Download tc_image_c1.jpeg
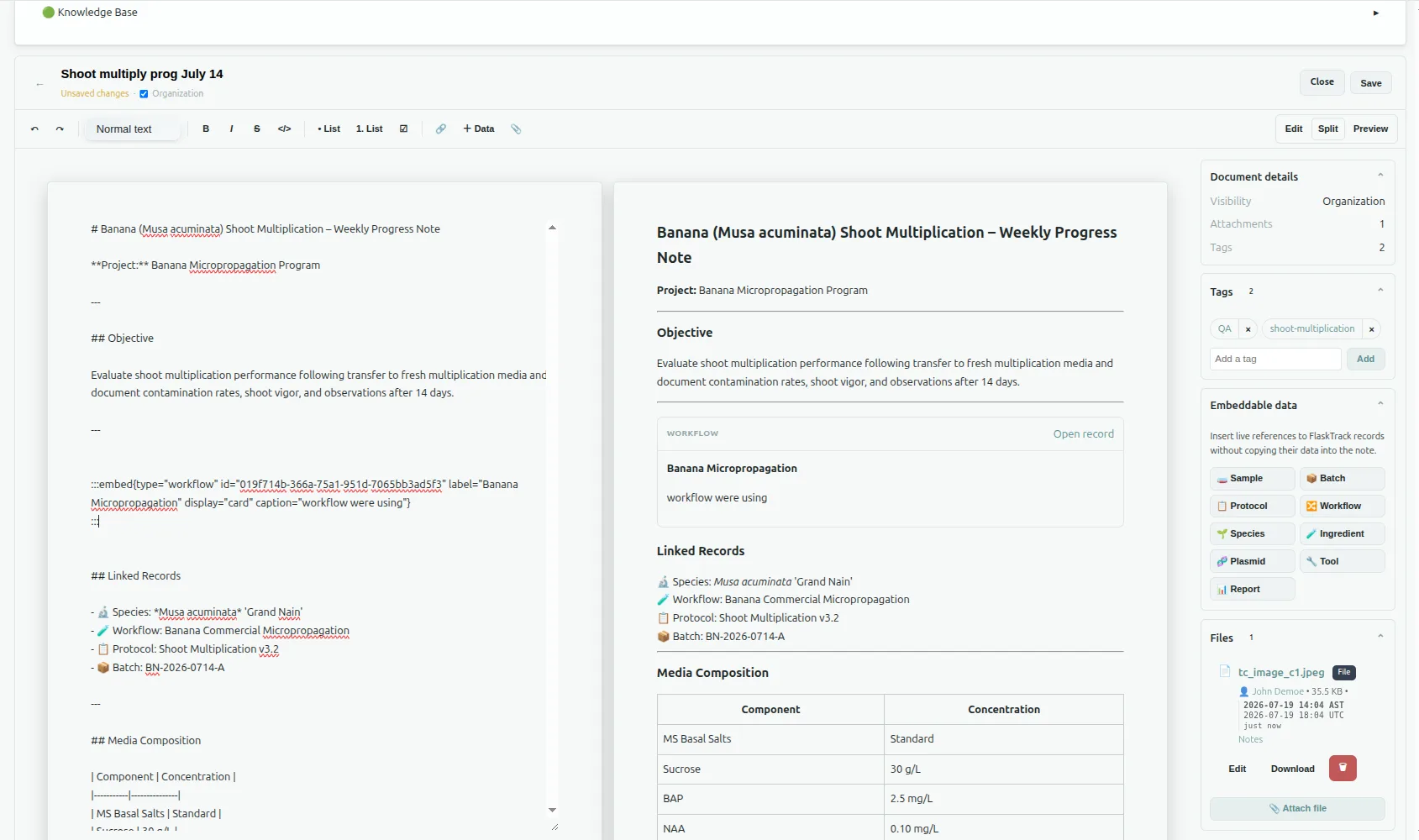The width and height of the screenshot is (1419, 840). click(x=1292, y=769)
